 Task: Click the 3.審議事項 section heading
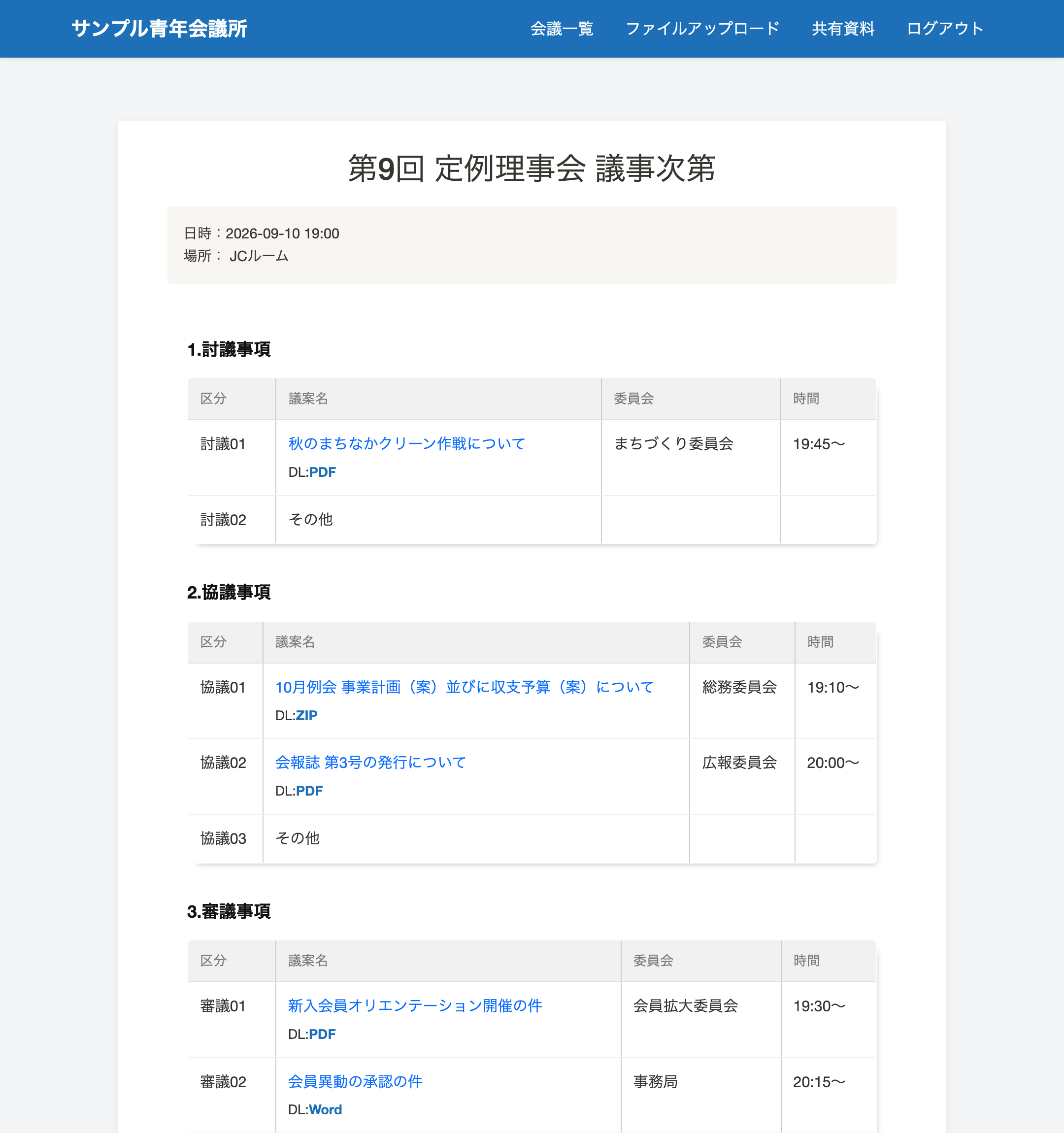(229, 911)
